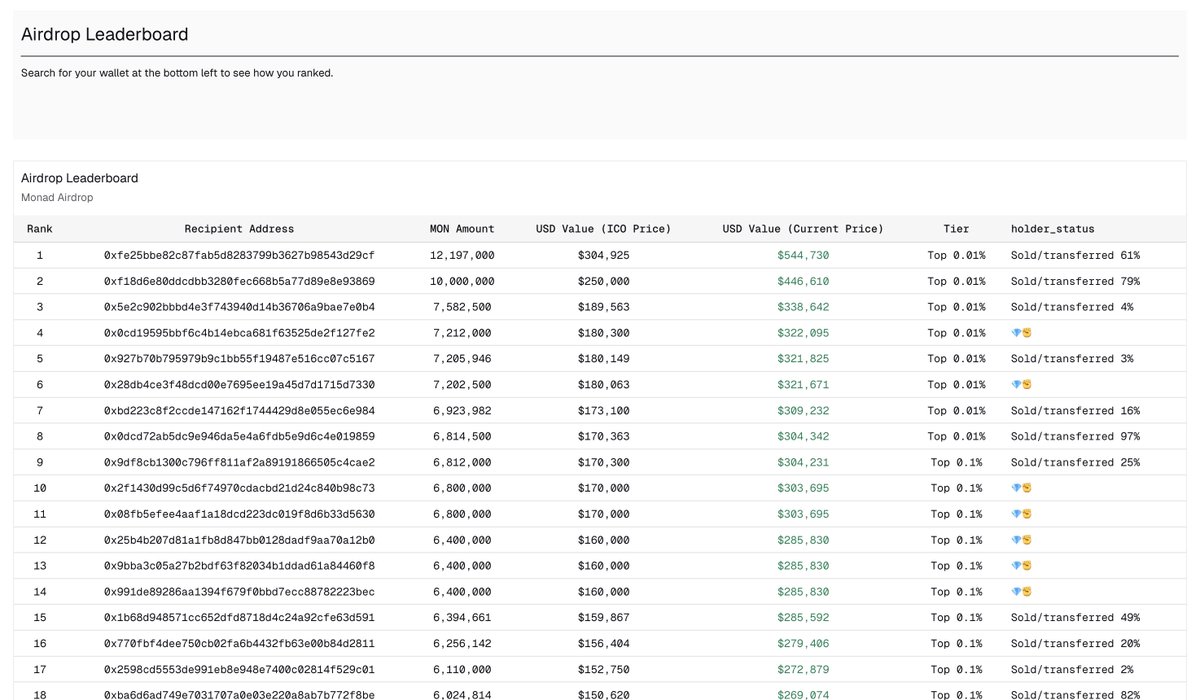Image resolution: width=1200 pixels, height=700 pixels.
Task: Select address 0x2598cd5553de991eb8e948e7400c02814f529c01
Action: point(239,670)
